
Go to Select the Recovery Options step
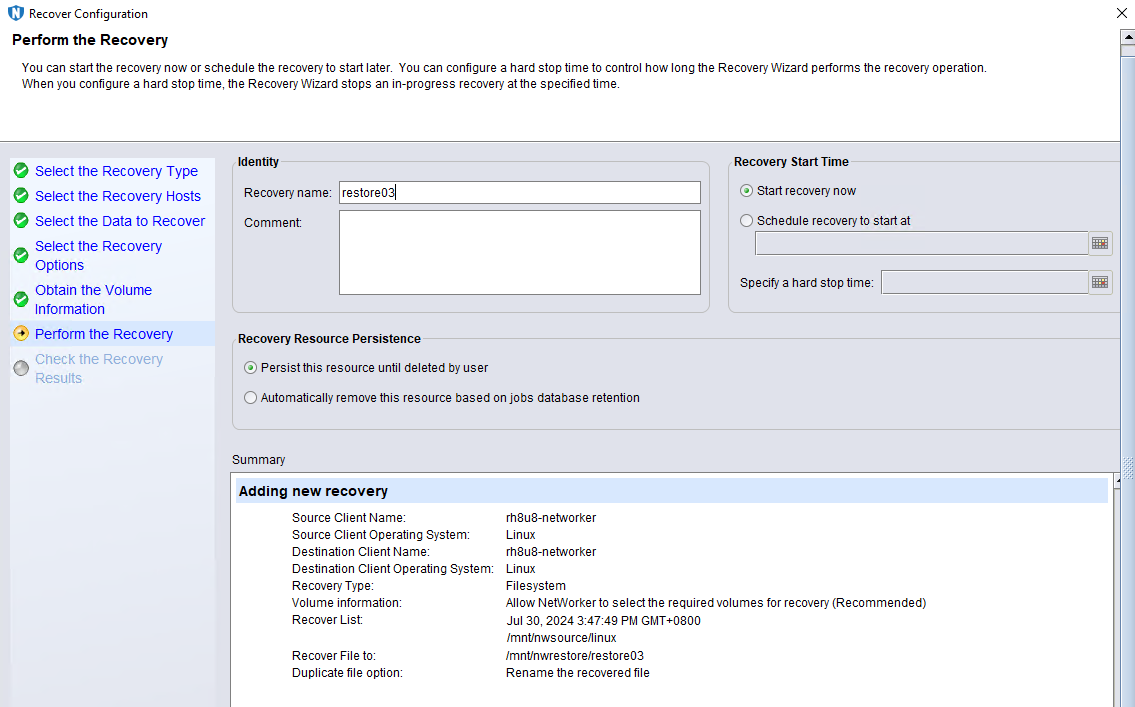tap(98, 255)
